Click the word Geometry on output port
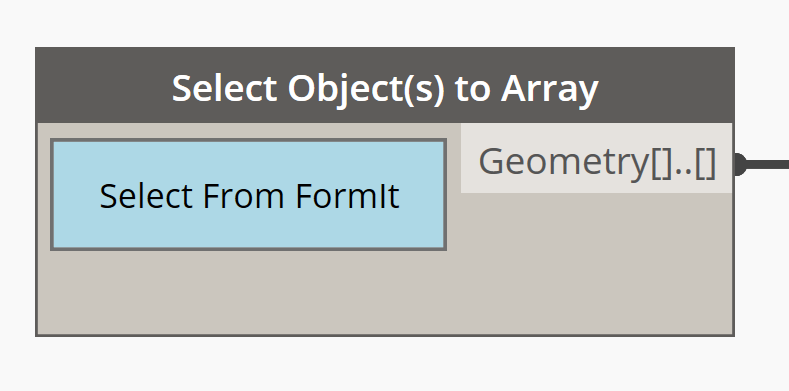Viewport: 789px width, 391px height. (x=564, y=163)
